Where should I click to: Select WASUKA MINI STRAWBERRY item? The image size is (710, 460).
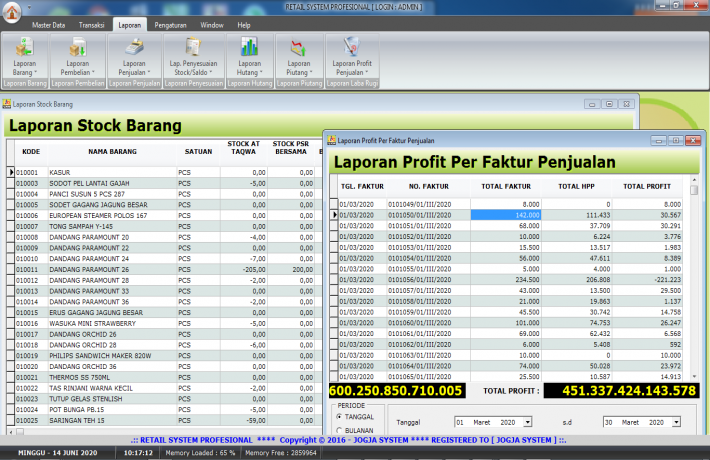92,323
